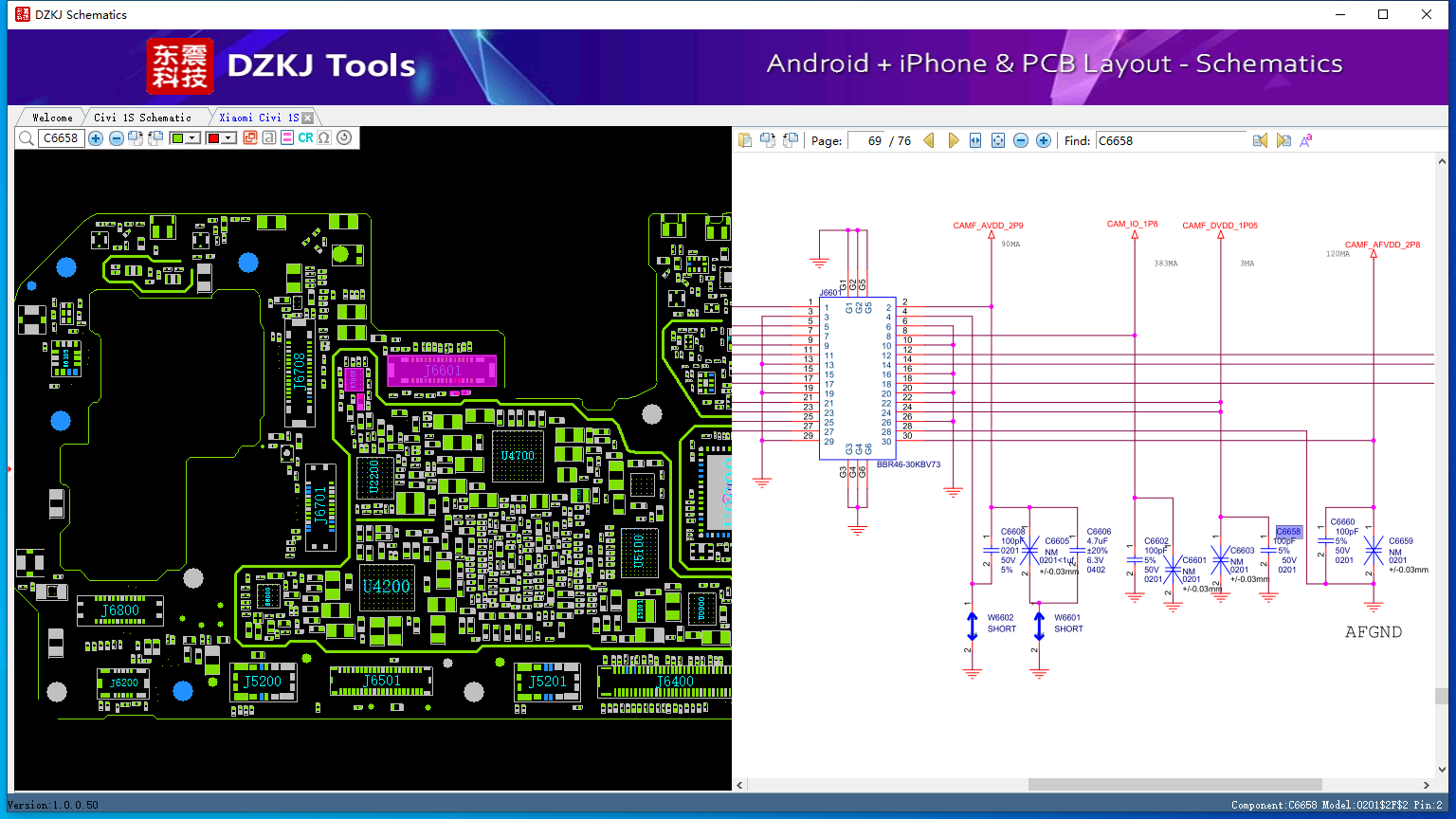Screen dimensions: 1456x819
Task: Open the red color dropdown arrow
Action: point(229,138)
